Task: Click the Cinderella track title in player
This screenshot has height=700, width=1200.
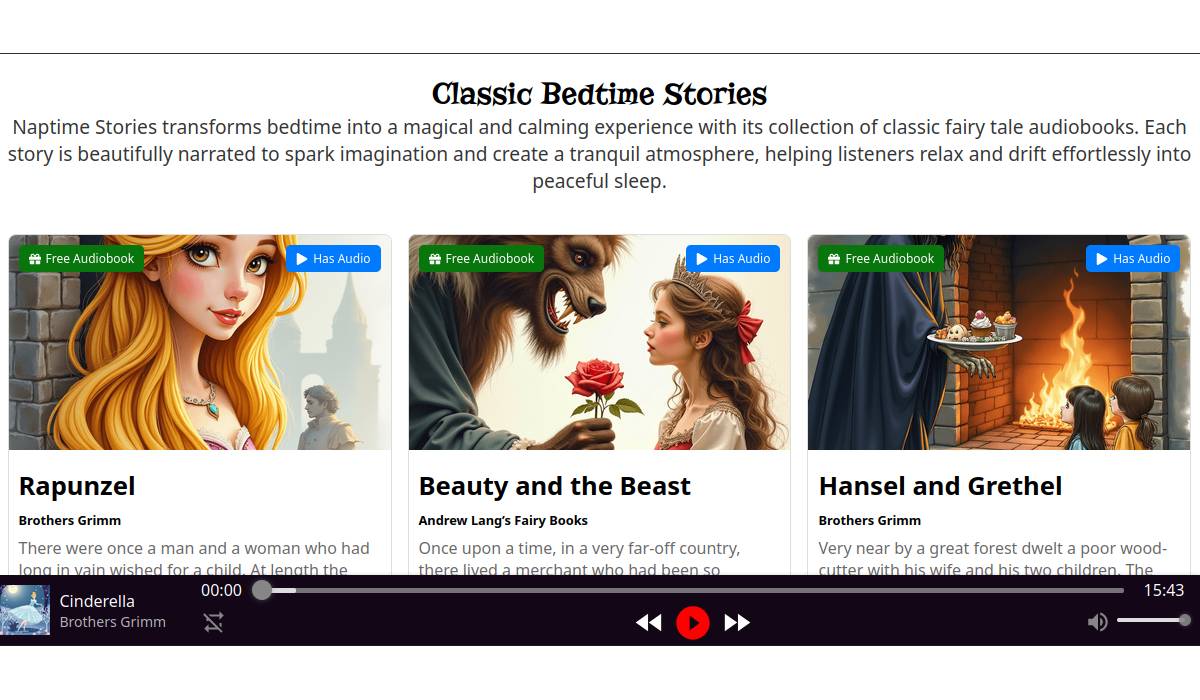Action: [97, 601]
